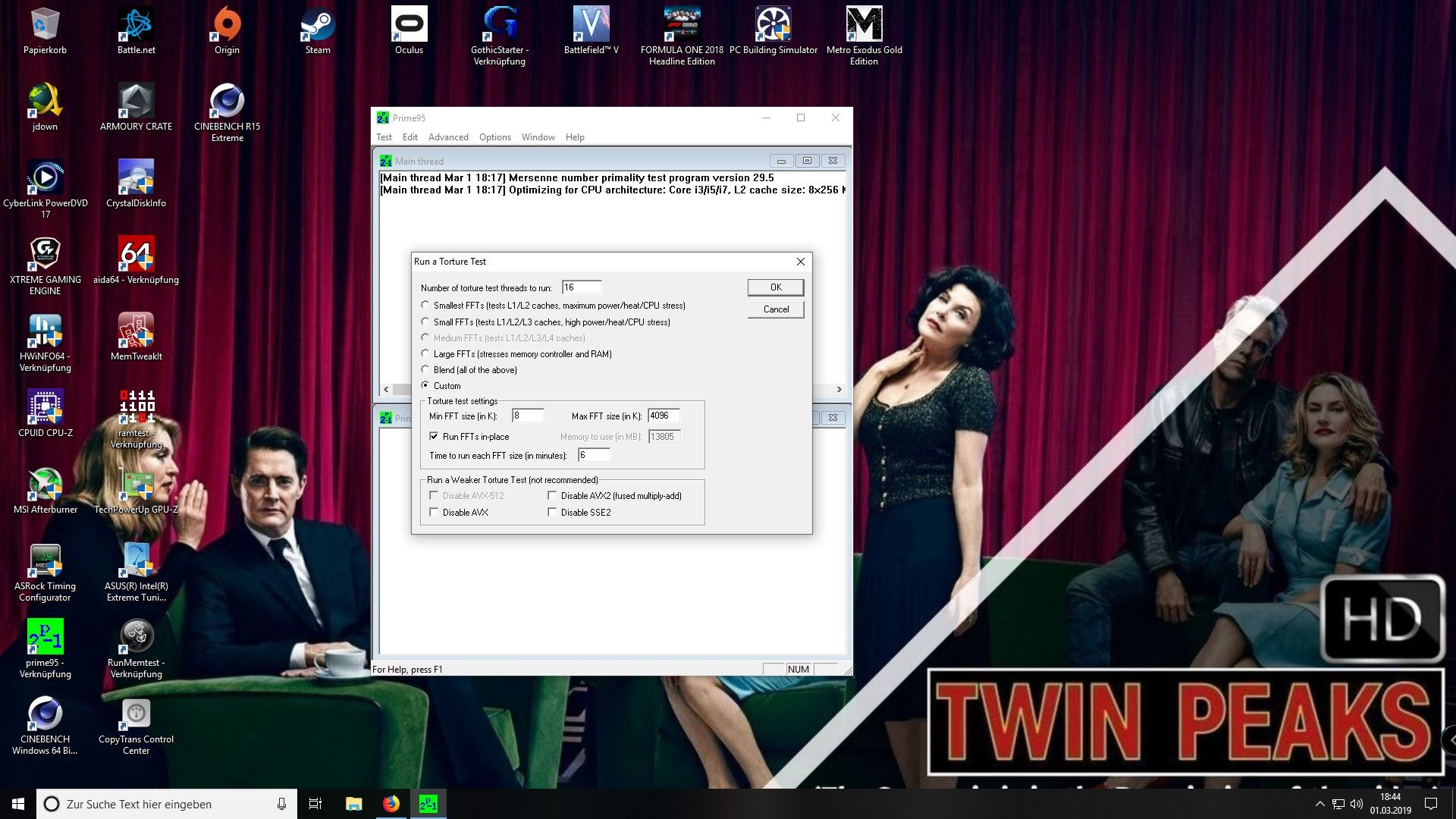Open the aida64 shortcut icon
This screenshot has height=819, width=1456.
(x=136, y=254)
